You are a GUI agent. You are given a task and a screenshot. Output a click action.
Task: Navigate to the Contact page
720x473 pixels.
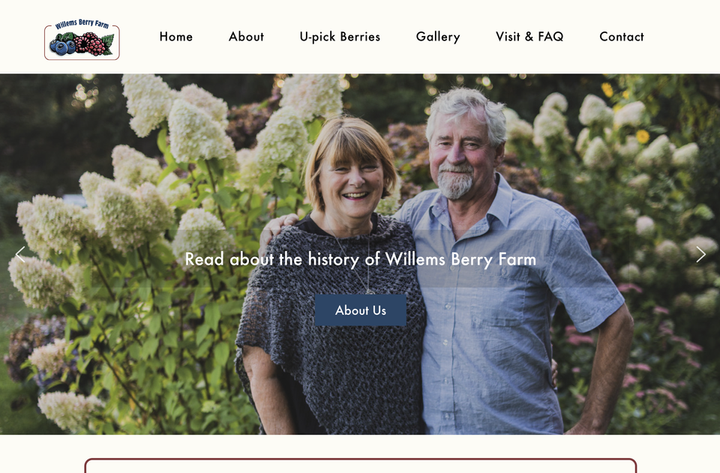[x=621, y=37]
